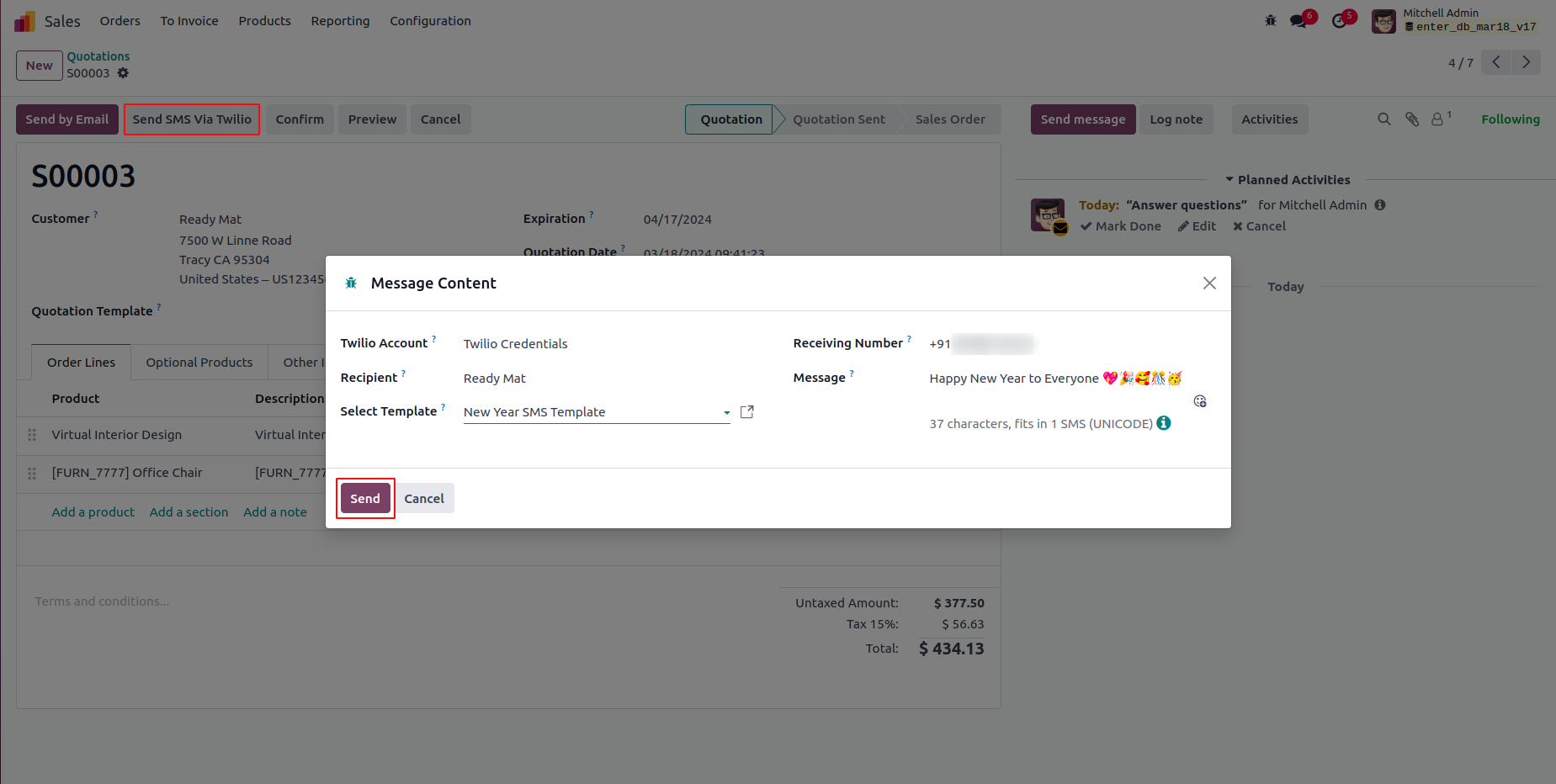
Task: Close the Message Content dialog
Action: (1209, 283)
